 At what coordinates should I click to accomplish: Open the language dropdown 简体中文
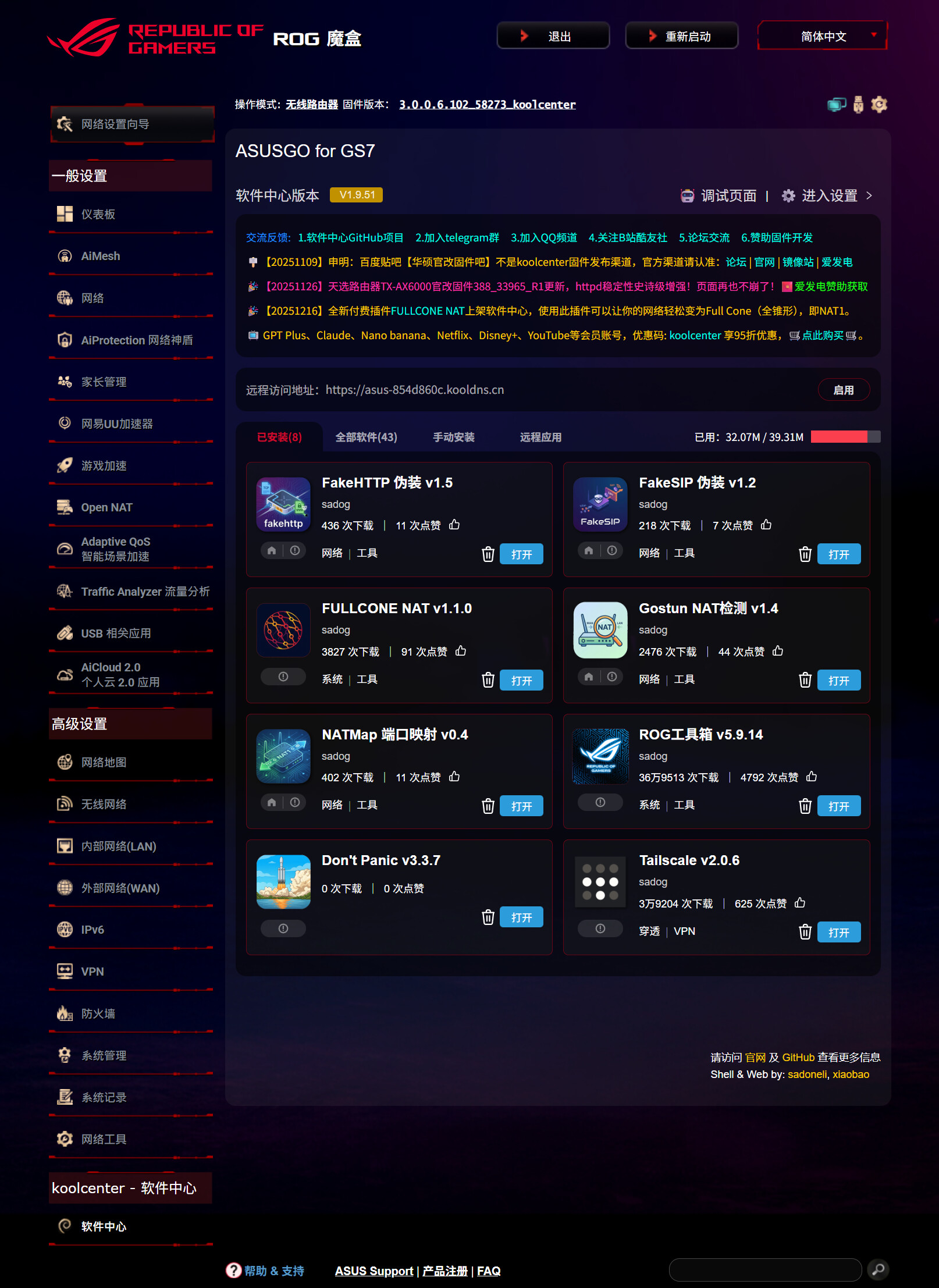(x=823, y=36)
